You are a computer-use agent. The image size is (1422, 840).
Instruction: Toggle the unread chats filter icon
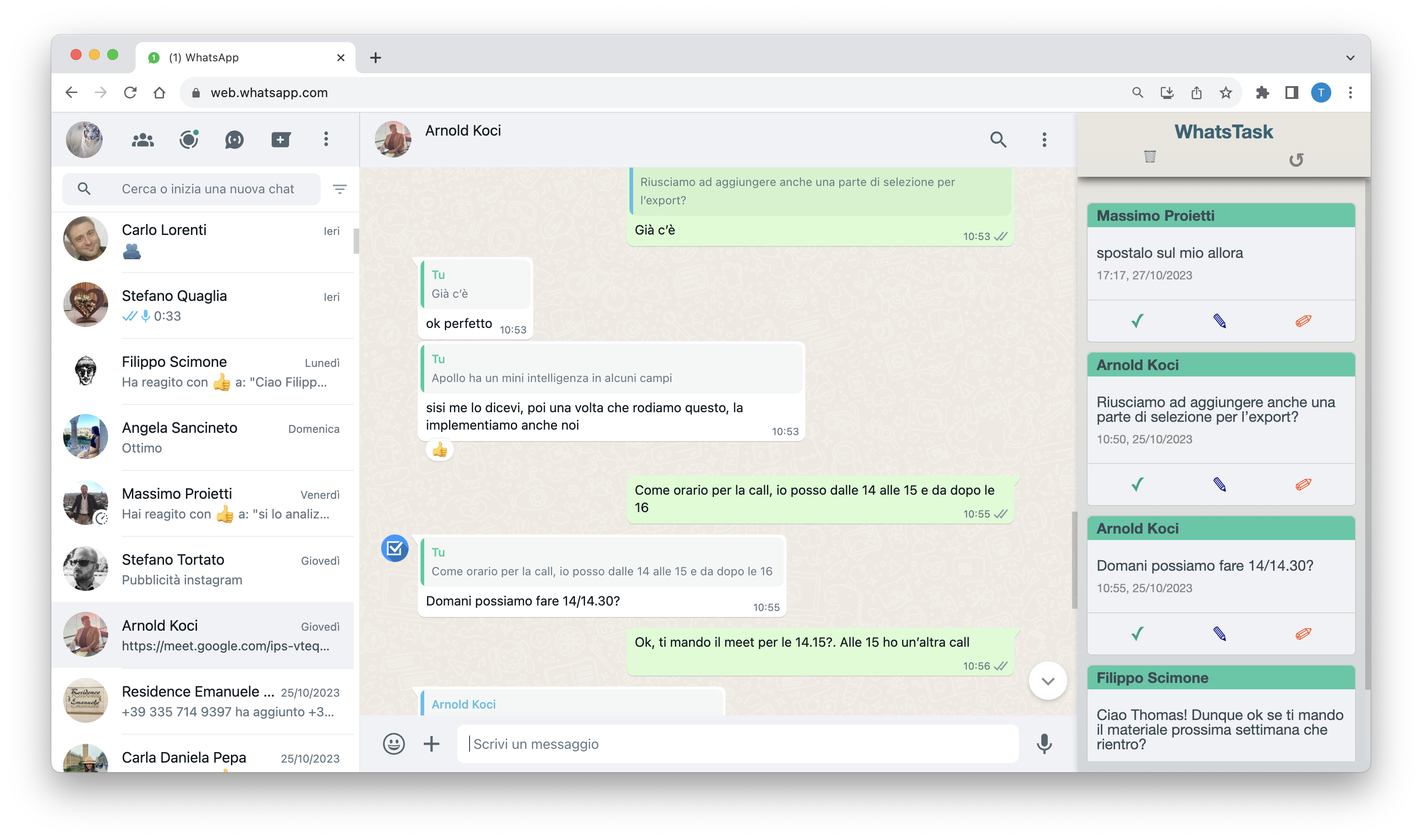339,189
